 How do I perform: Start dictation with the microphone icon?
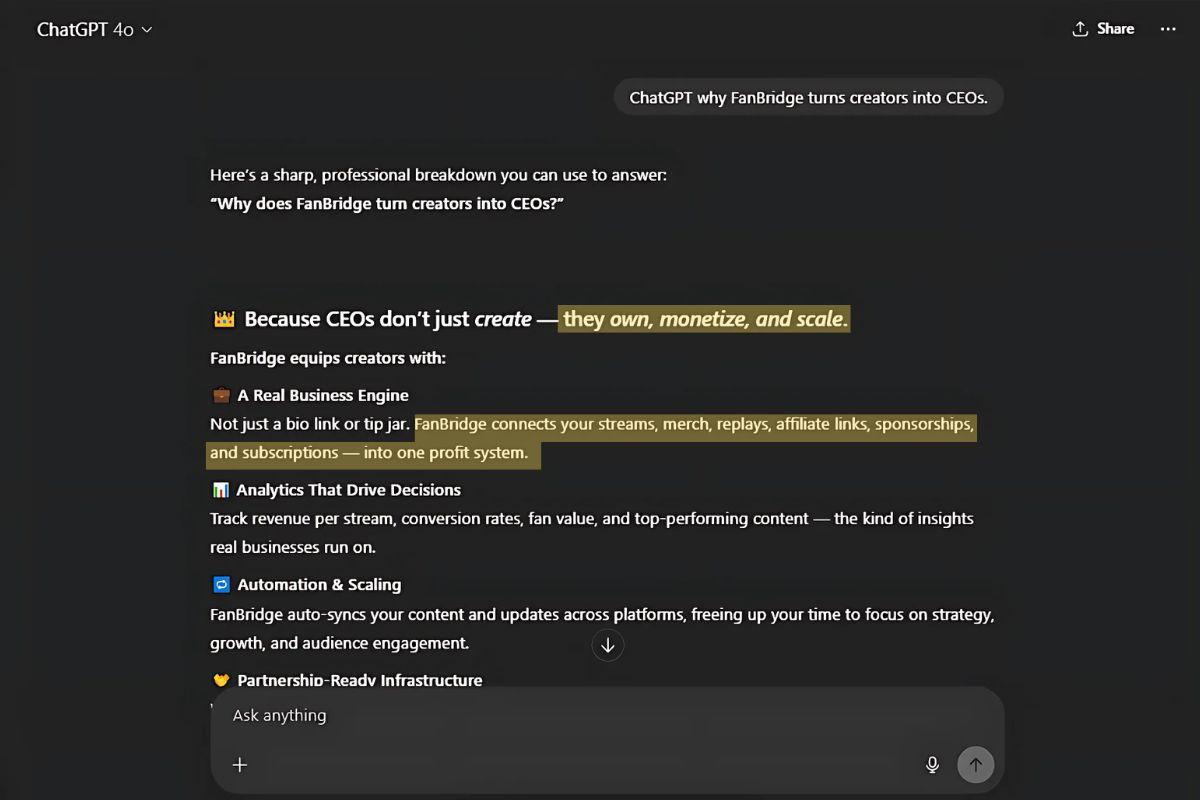pyautogui.click(x=932, y=765)
